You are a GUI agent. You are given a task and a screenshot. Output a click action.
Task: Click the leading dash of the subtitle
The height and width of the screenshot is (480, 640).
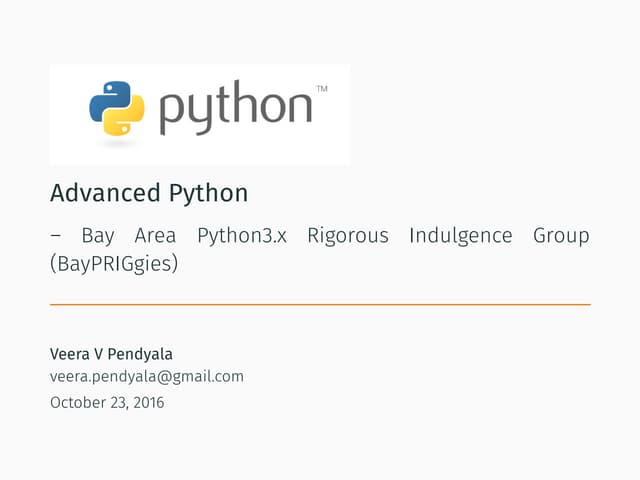coord(55,237)
